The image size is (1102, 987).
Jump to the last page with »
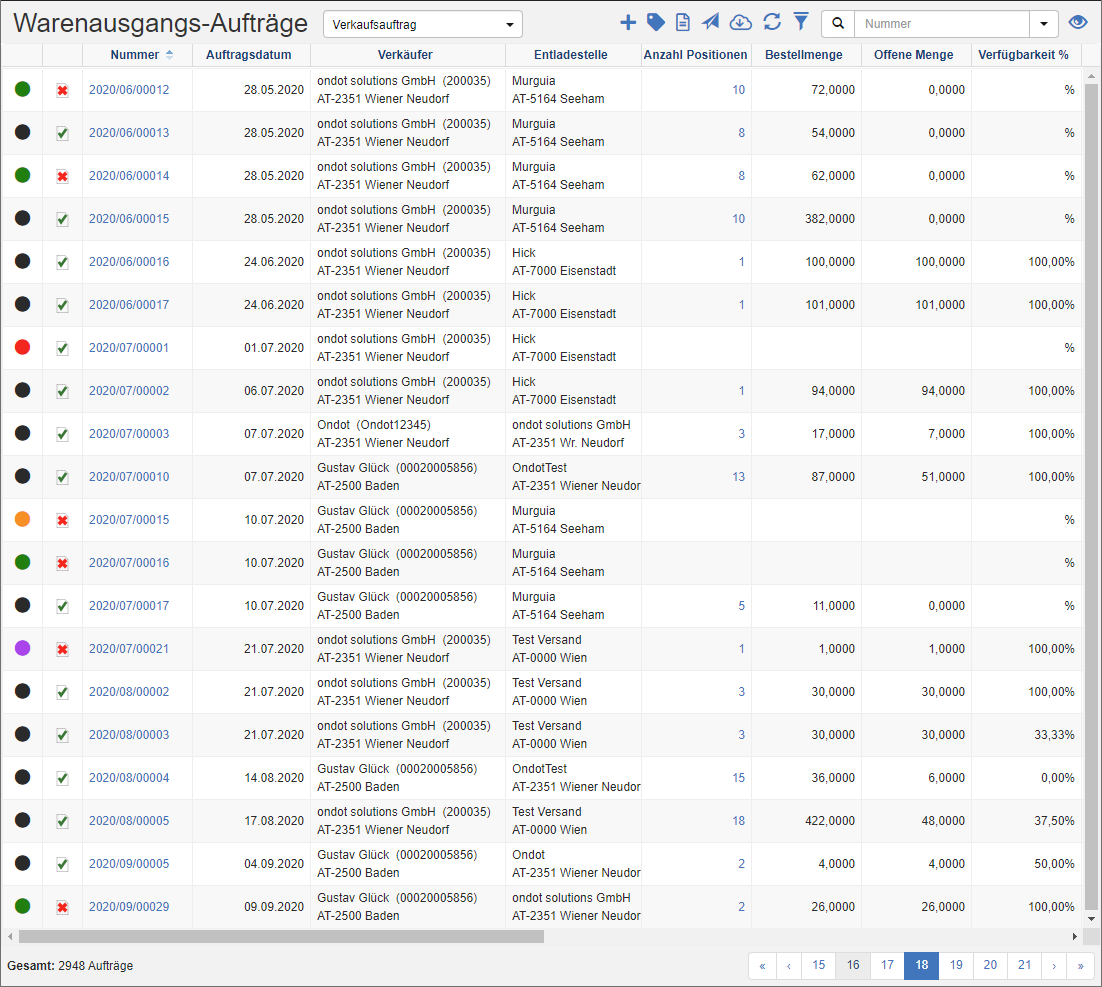point(1080,965)
